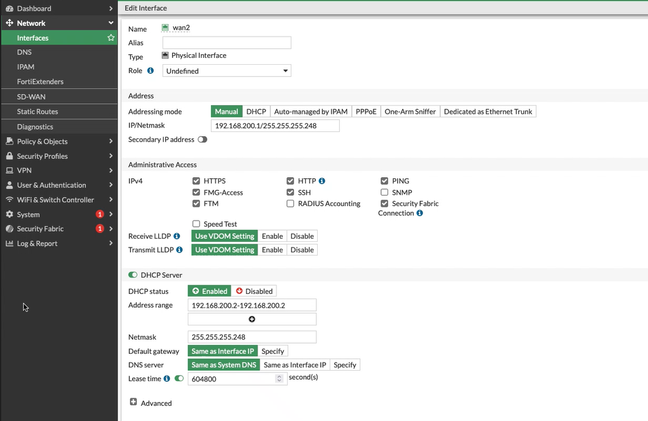Click the Lease time info icon
Viewport: 648px width, 421px height.
pos(168,379)
